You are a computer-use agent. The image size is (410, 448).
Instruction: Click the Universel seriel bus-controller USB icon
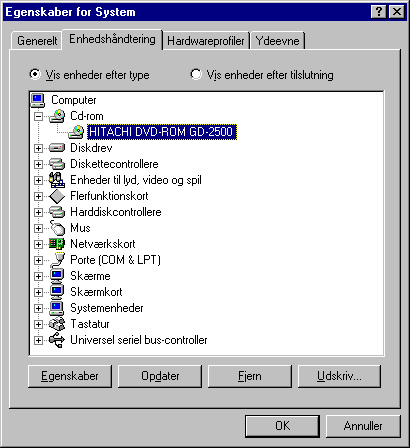[x=57, y=340]
